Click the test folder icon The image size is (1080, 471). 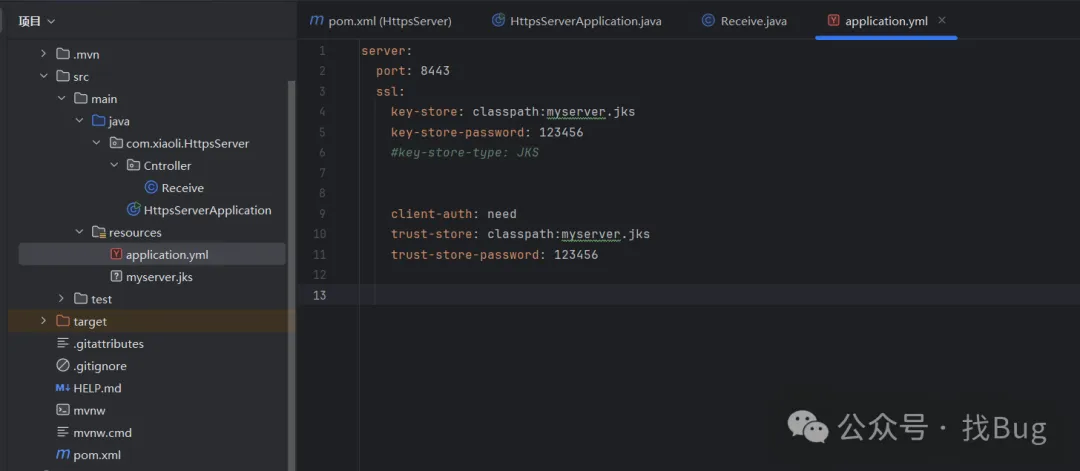tap(81, 299)
